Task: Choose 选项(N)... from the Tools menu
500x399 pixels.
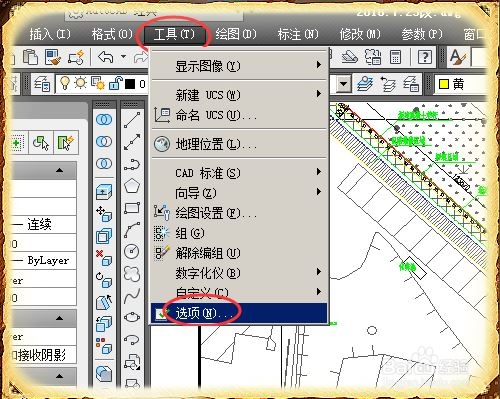Action: (239, 313)
